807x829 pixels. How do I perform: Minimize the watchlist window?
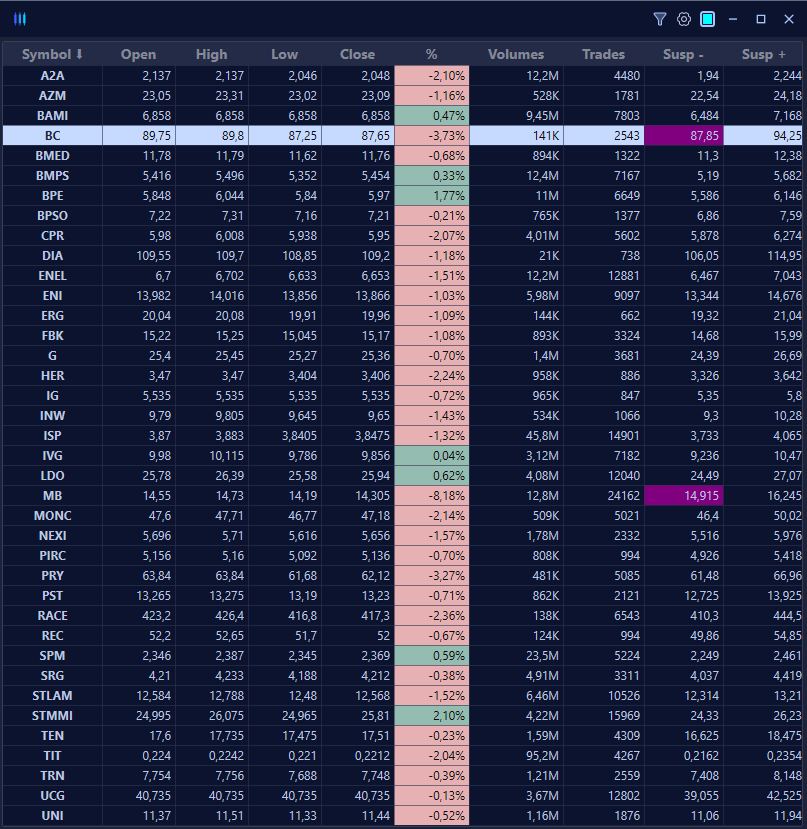tap(733, 20)
